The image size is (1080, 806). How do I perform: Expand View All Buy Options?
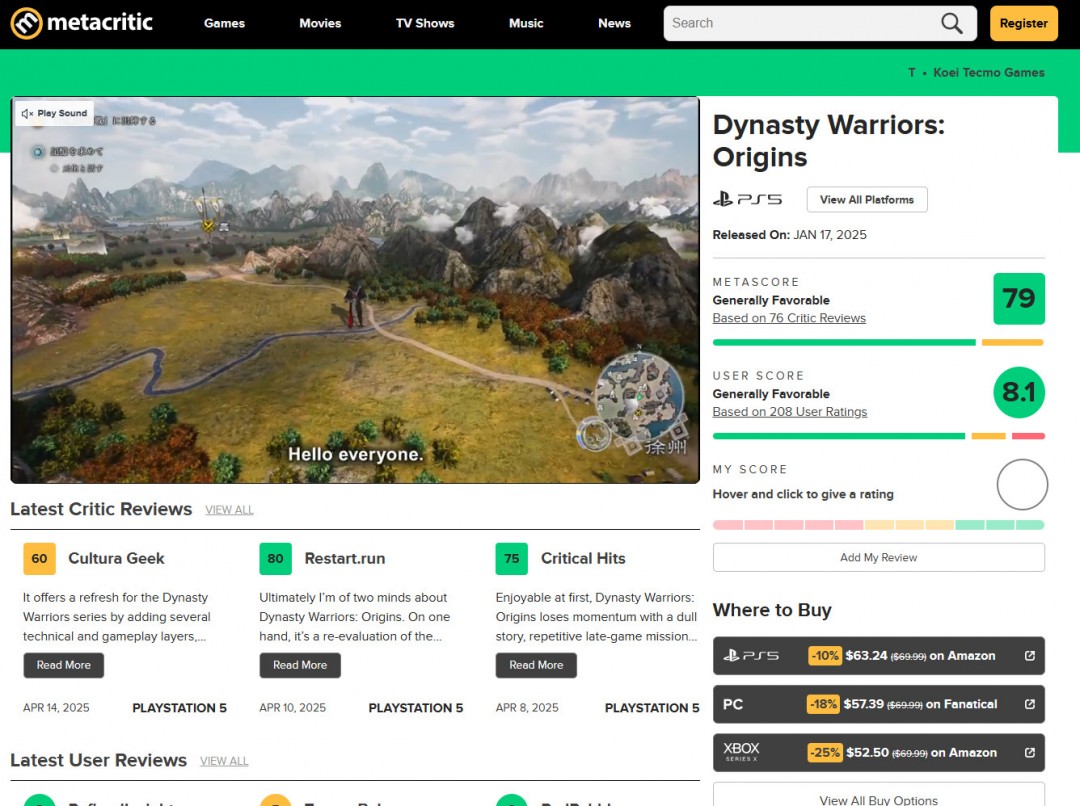878,799
